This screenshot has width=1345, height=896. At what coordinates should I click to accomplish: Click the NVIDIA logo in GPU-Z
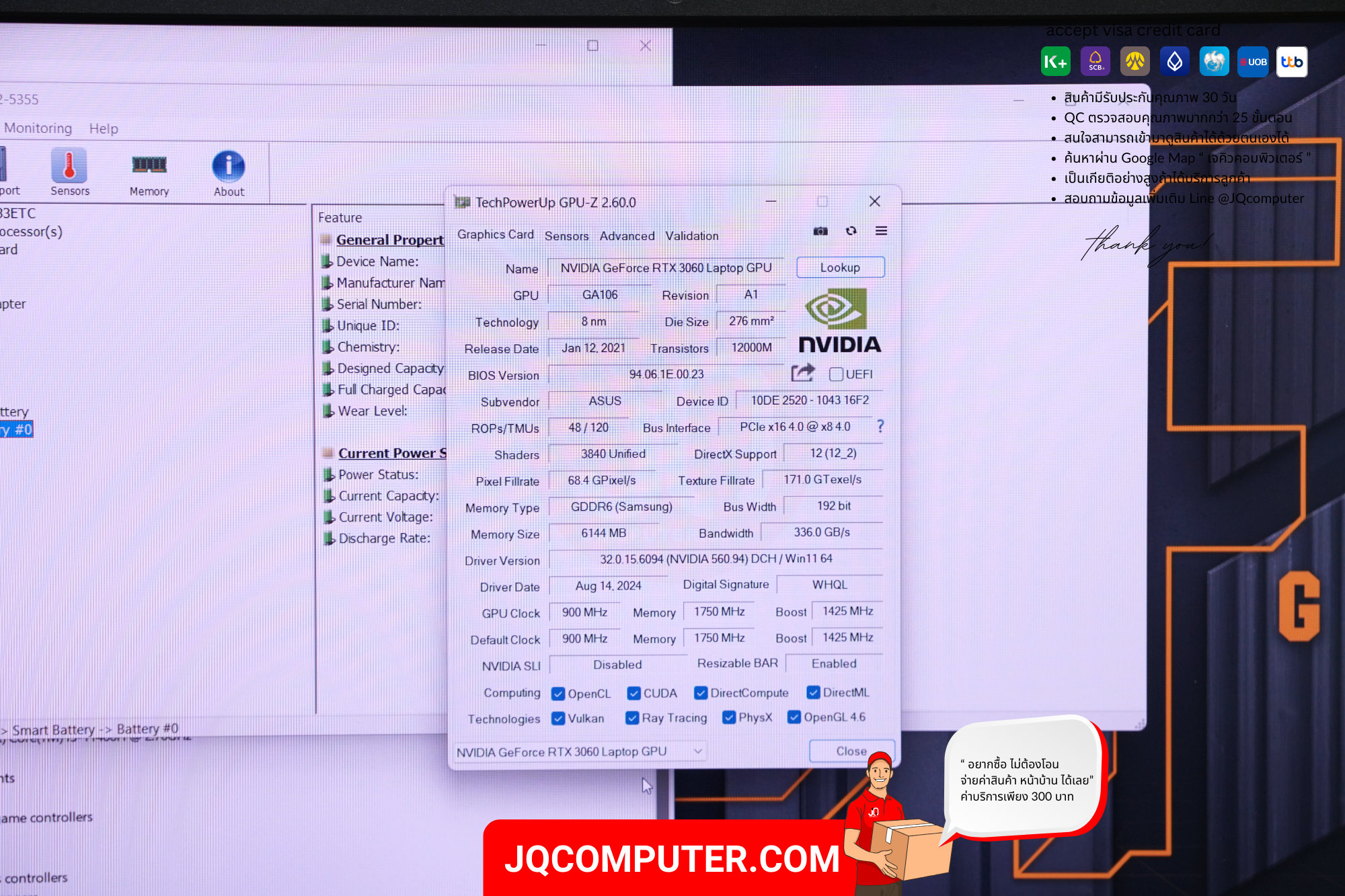click(839, 321)
